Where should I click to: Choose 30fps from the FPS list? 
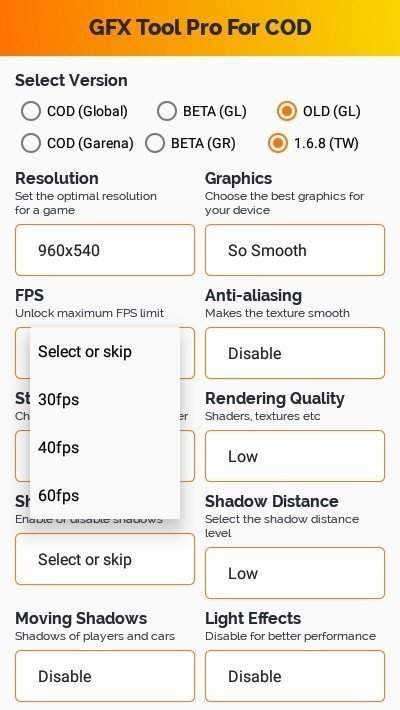105,399
